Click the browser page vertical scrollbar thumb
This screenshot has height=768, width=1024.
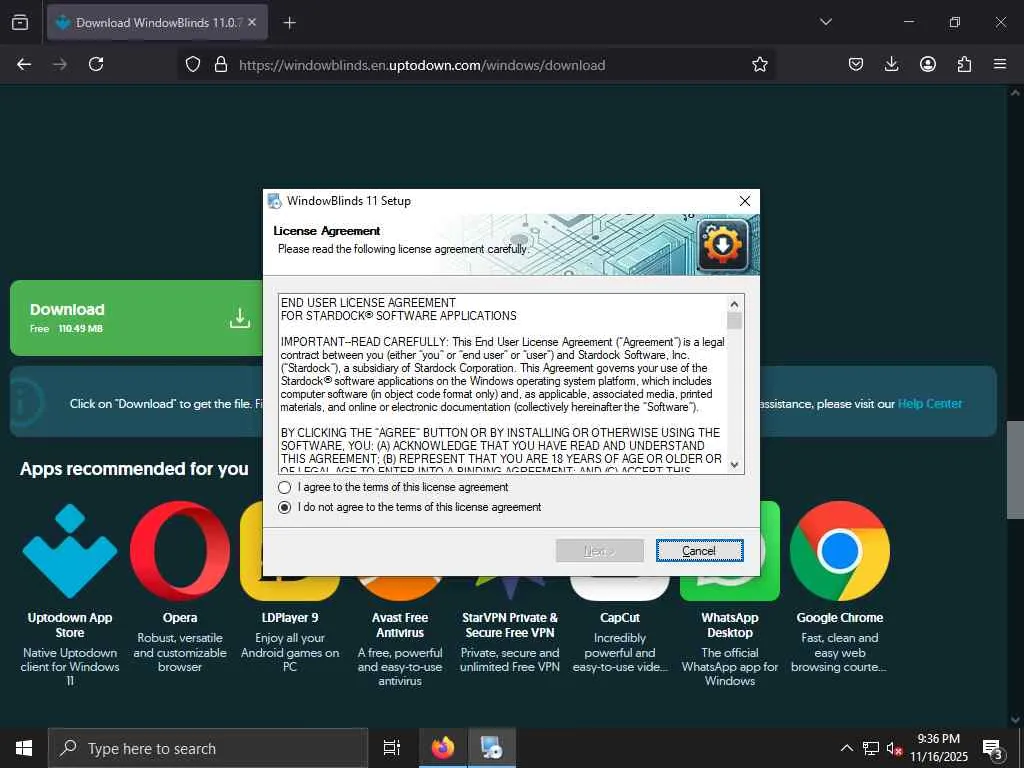point(1015,470)
